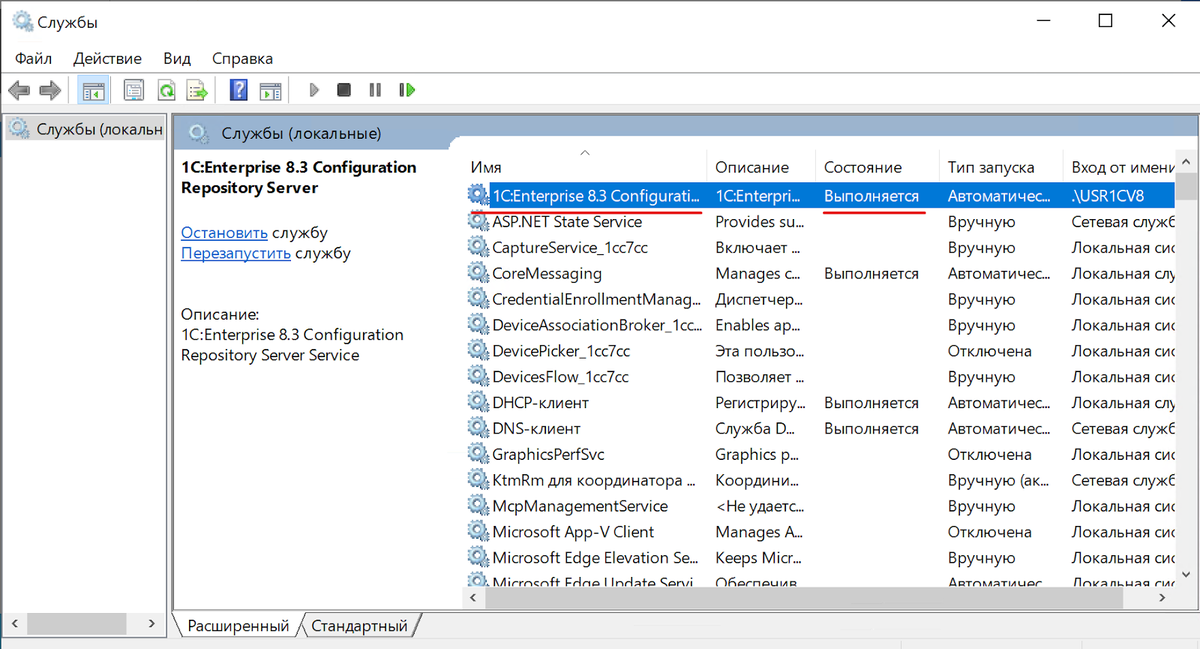Select Microsoft Edge Elevation Se service
The height and width of the screenshot is (649, 1200).
tap(821, 558)
